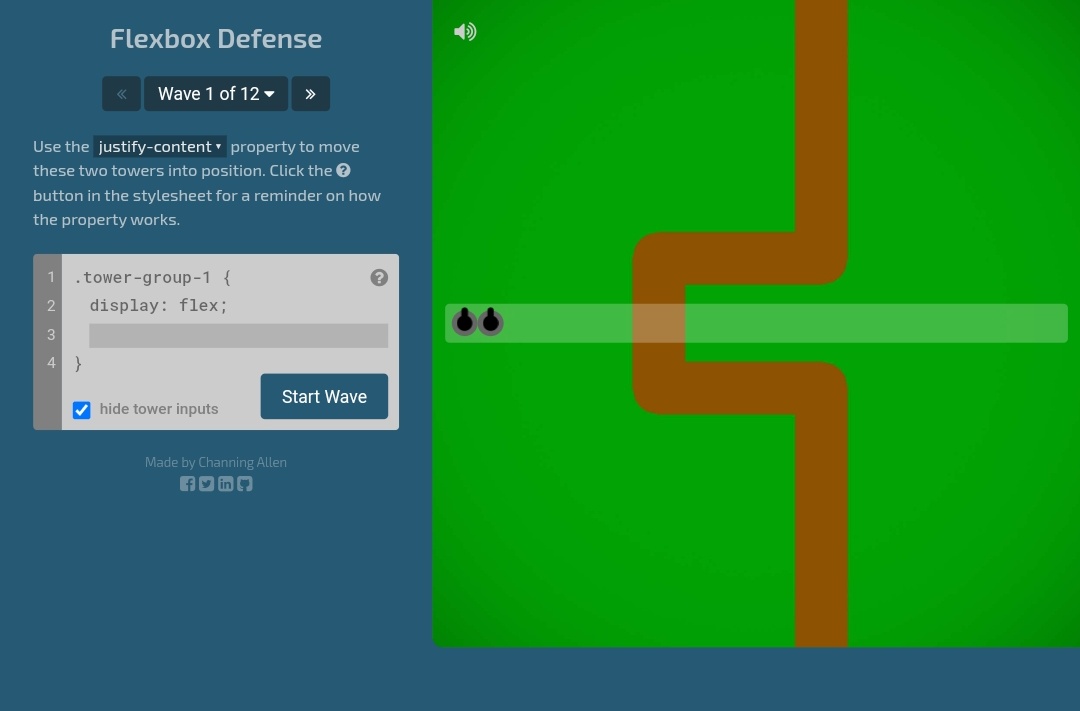
Task: Open the LinkedIn icon link
Action: point(225,484)
